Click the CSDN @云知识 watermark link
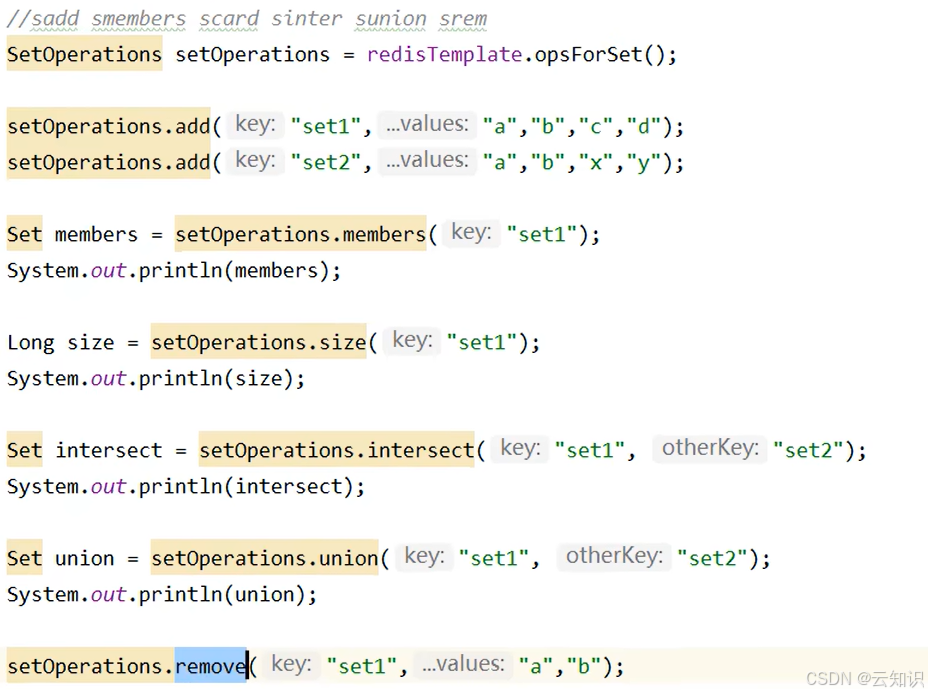The height and width of the screenshot is (694, 928). click(862, 678)
